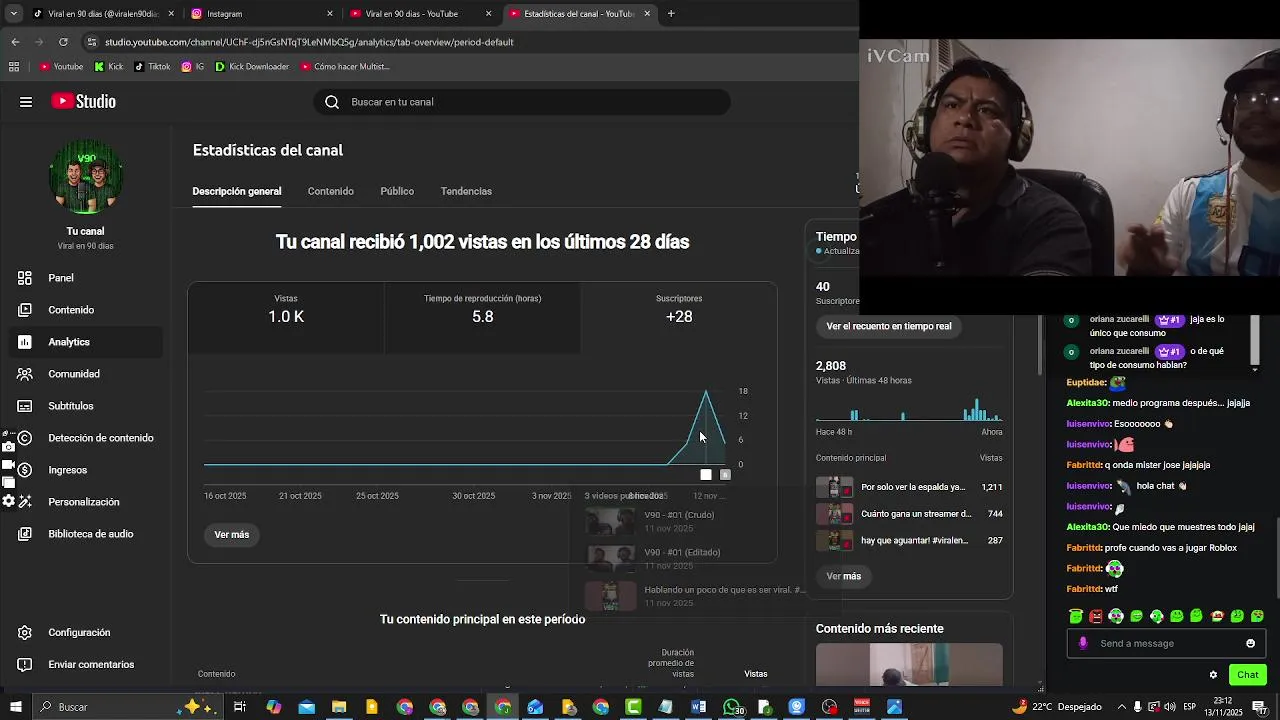Open the Kick Downloader bookmark
1280x720 pixels.
point(252,67)
